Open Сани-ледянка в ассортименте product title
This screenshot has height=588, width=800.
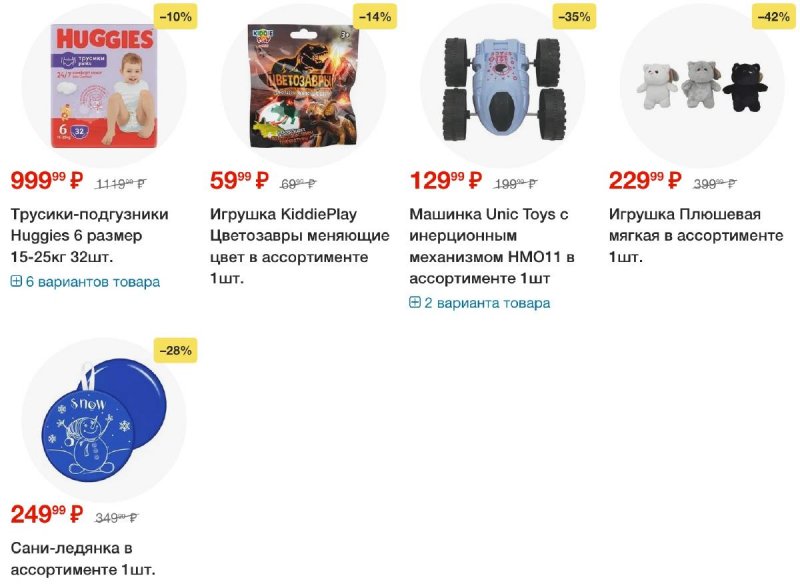(83, 559)
